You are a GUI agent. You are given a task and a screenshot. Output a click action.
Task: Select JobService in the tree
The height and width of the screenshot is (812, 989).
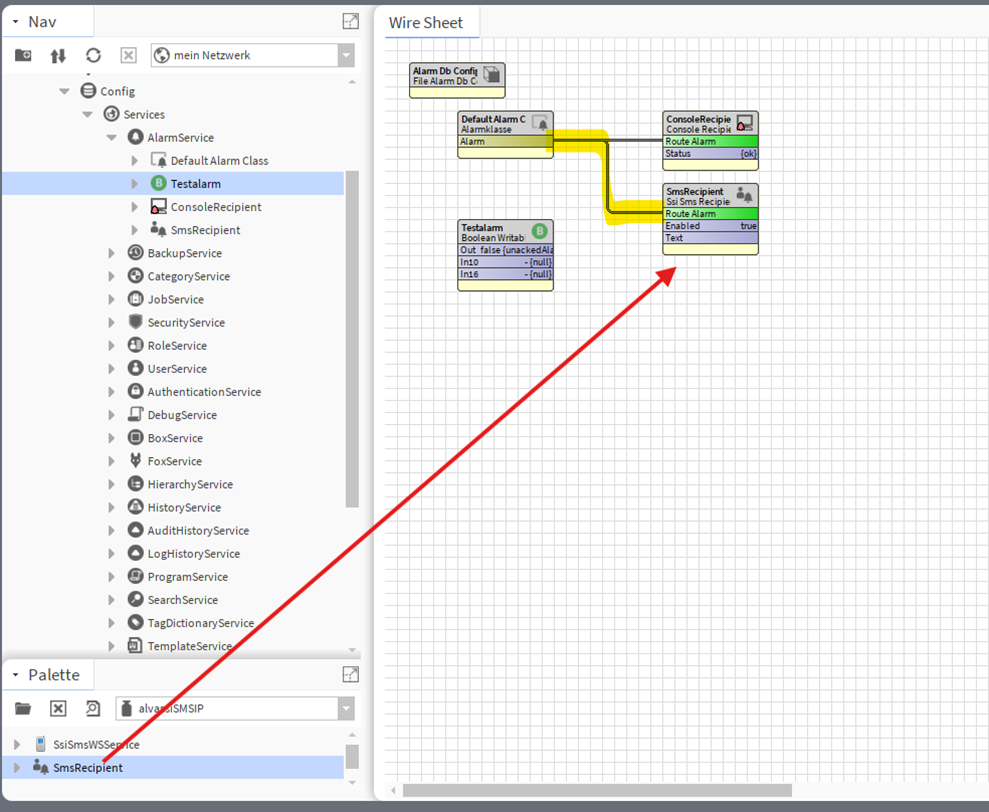point(175,299)
